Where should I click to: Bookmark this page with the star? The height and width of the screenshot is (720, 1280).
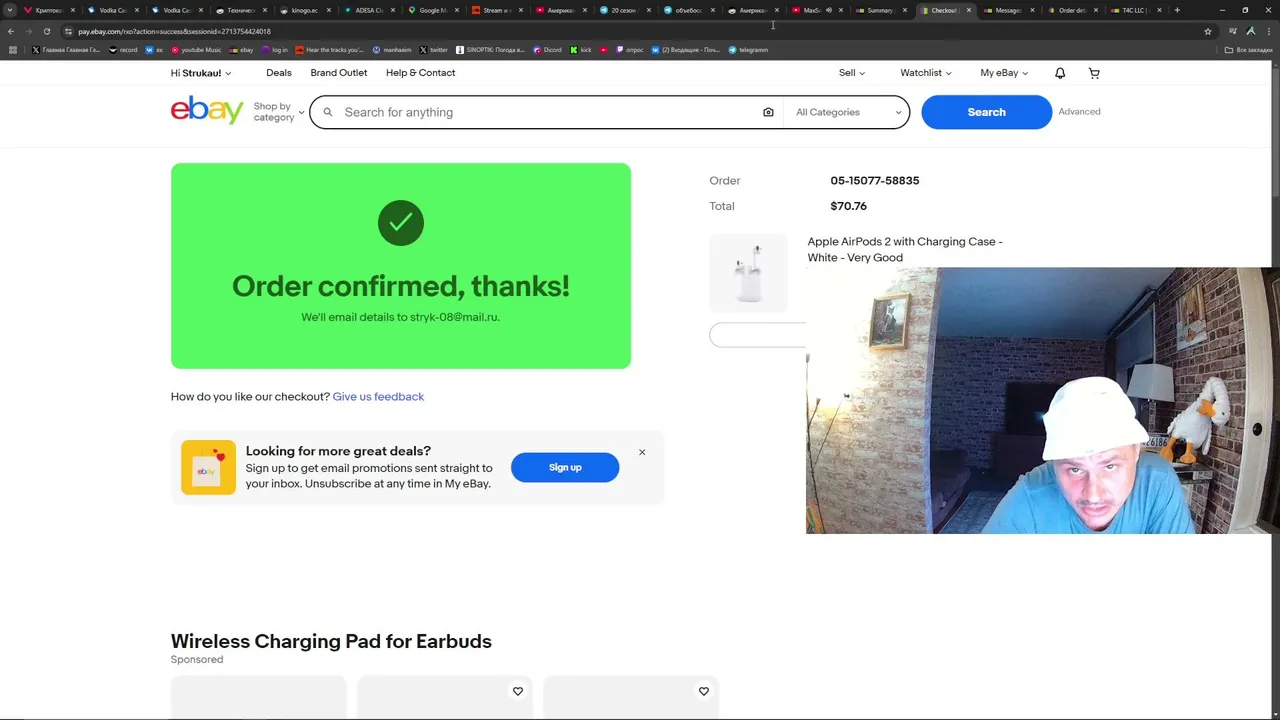point(1208,31)
